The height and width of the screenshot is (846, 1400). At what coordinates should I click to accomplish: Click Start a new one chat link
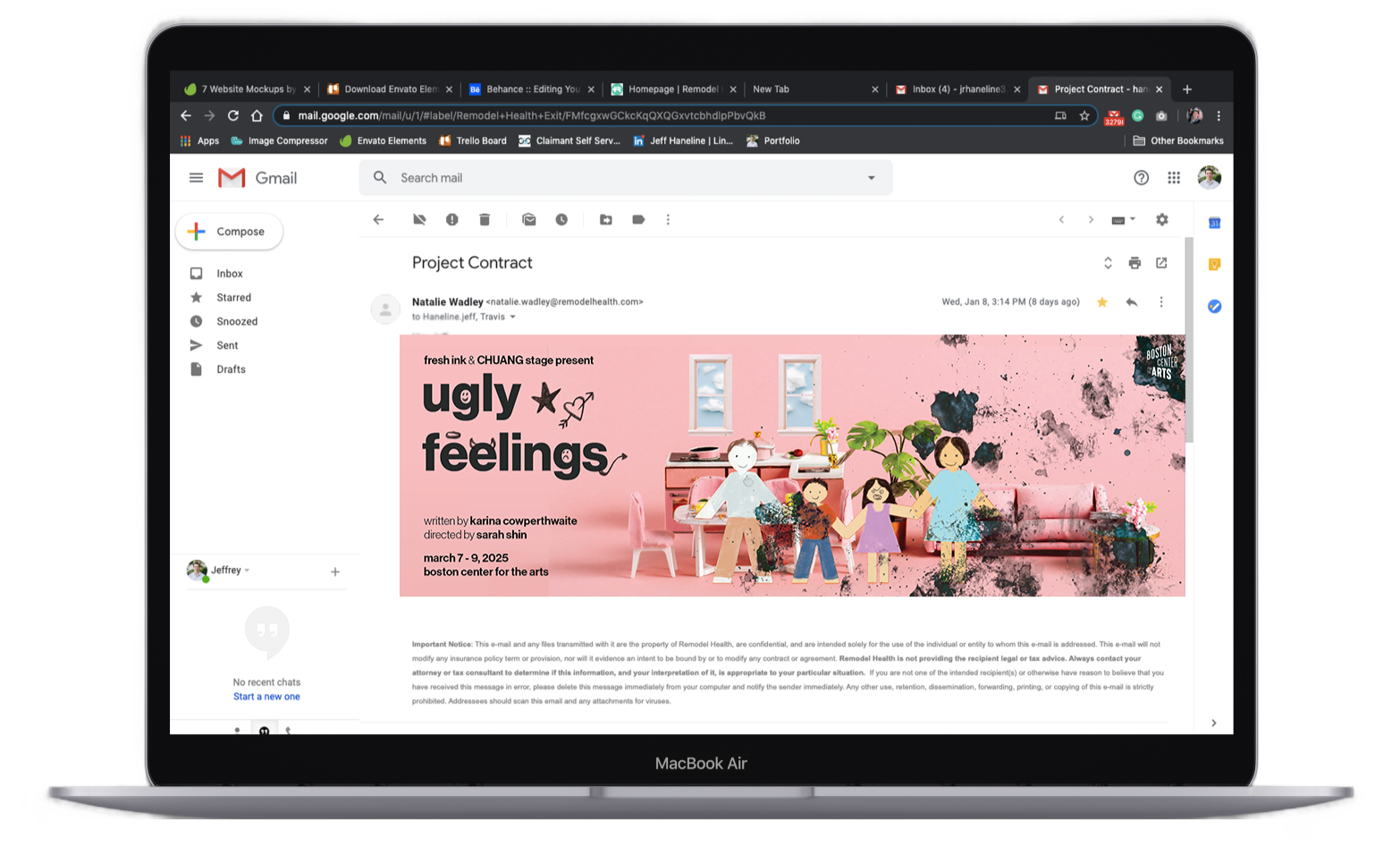tap(266, 697)
